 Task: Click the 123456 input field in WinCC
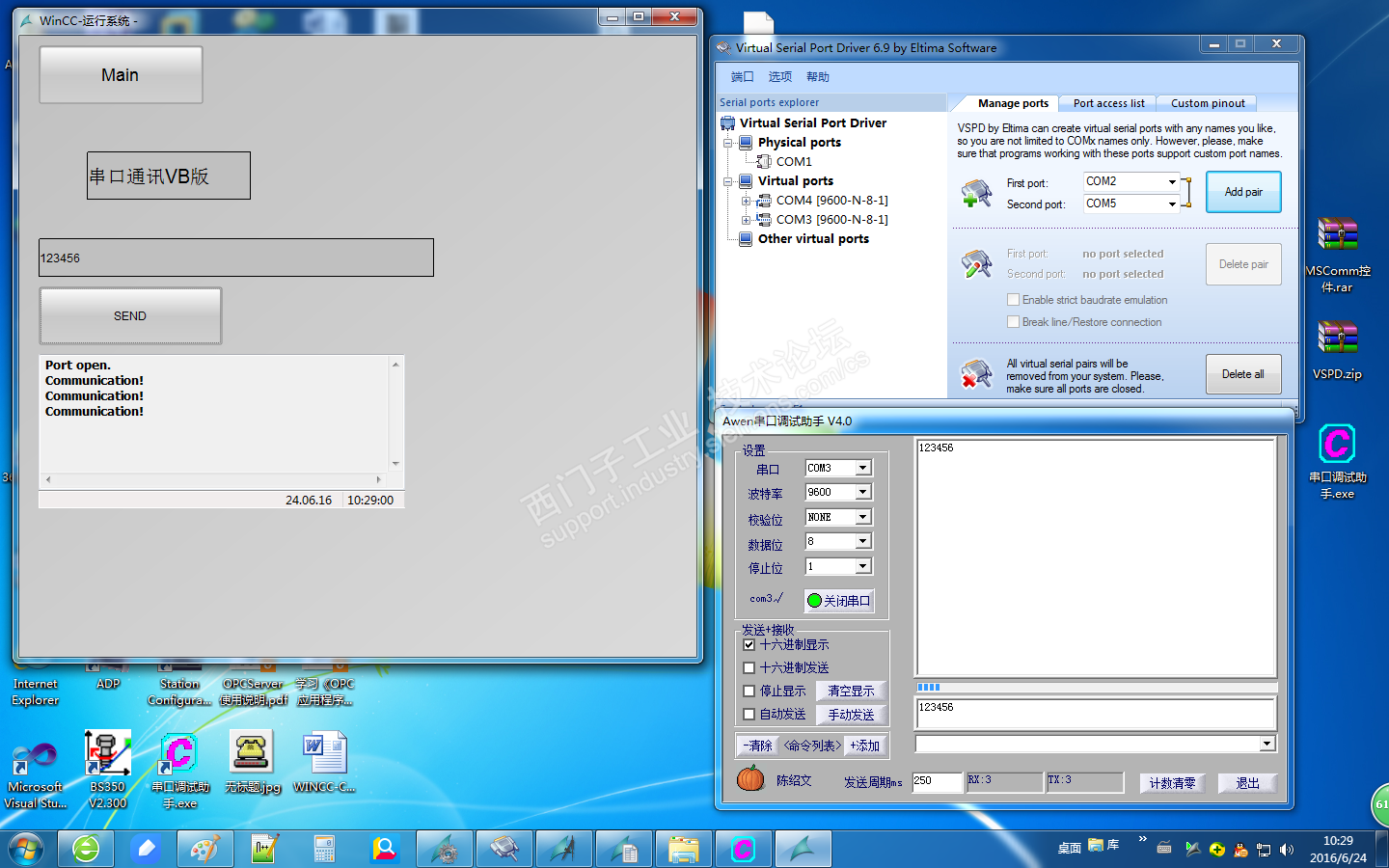[236, 258]
